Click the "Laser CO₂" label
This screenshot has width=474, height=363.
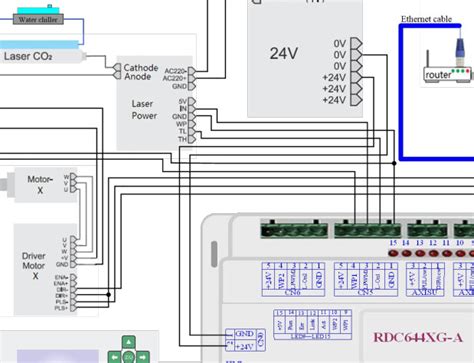click(x=28, y=56)
